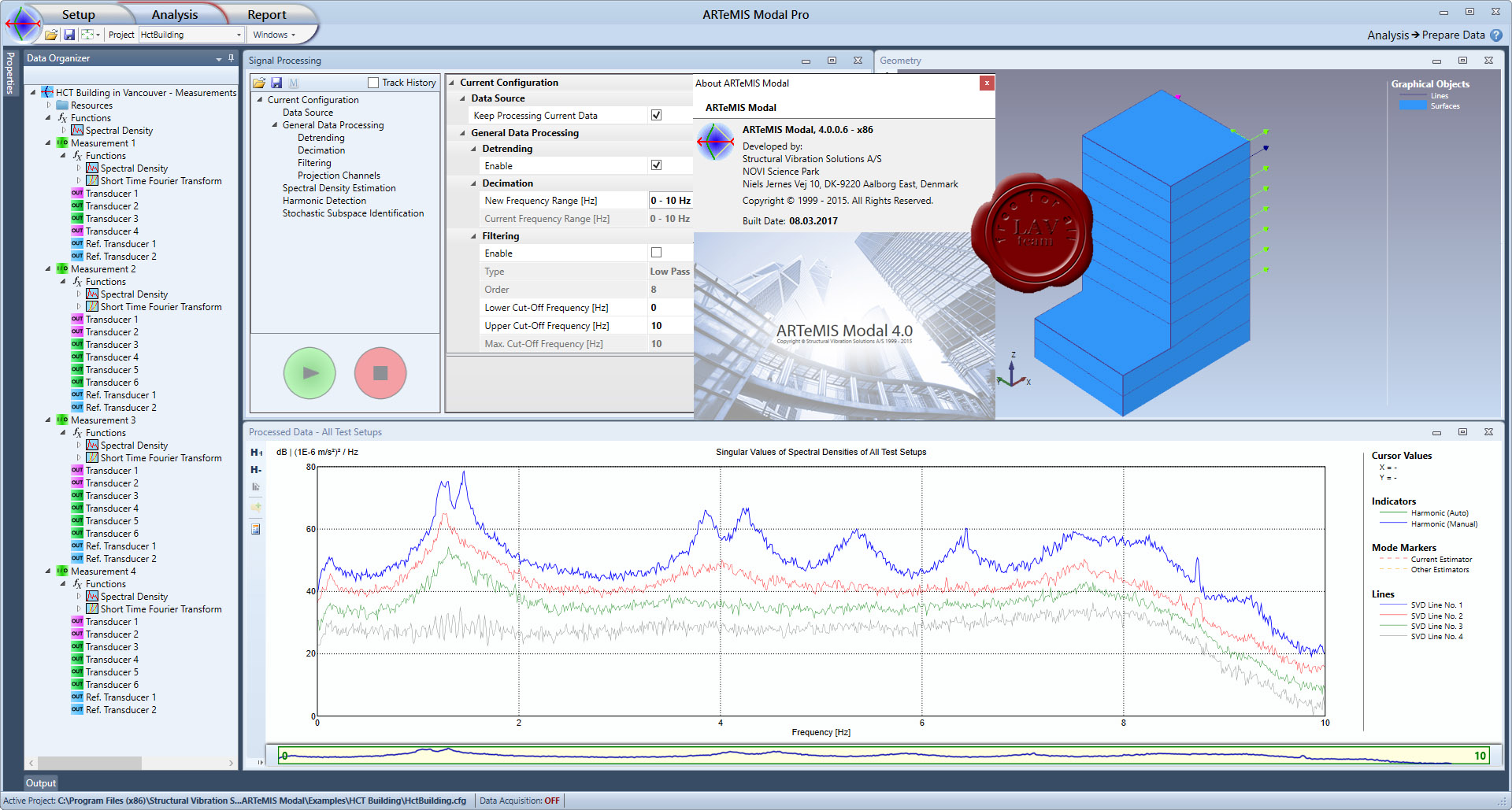Switch to the Analysis tab

(175, 14)
